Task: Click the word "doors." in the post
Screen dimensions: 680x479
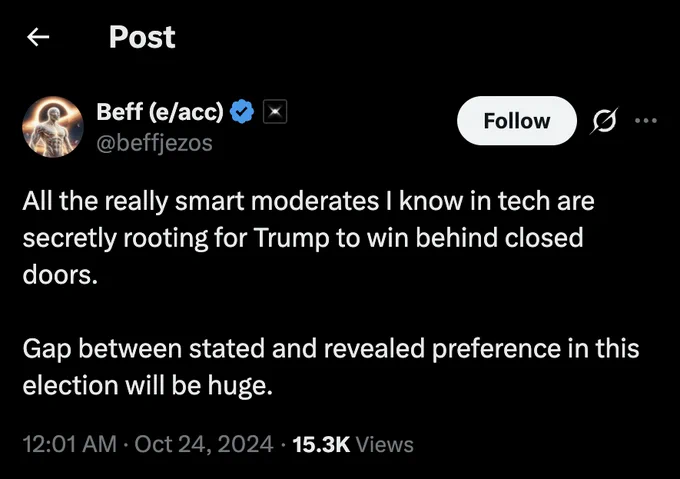Action: (60, 275)
